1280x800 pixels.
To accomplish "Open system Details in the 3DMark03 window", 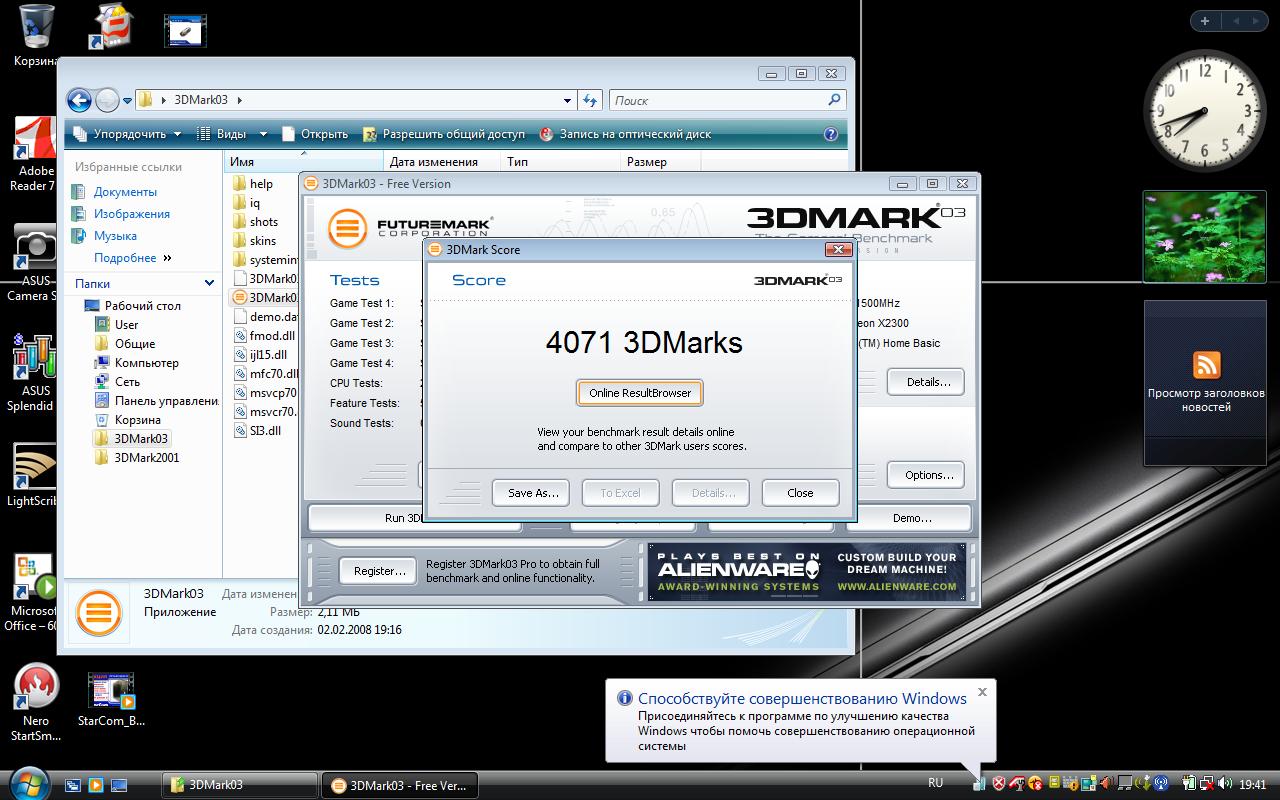I will [926, 382].
